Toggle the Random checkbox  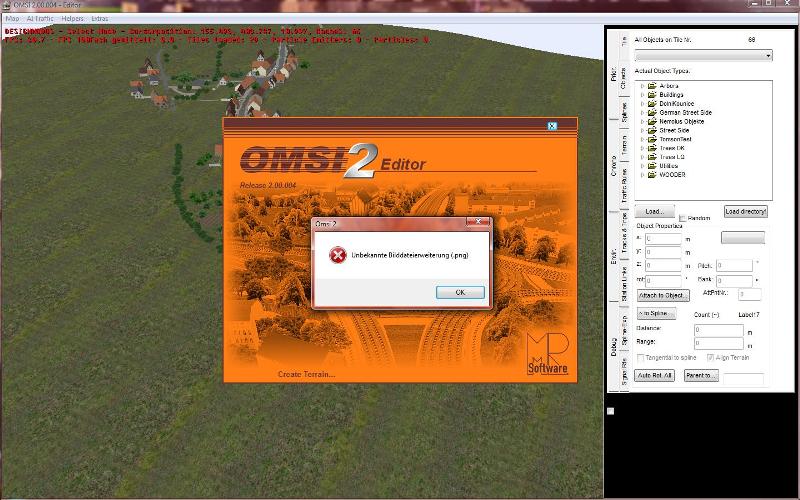(x=683, y=218)
